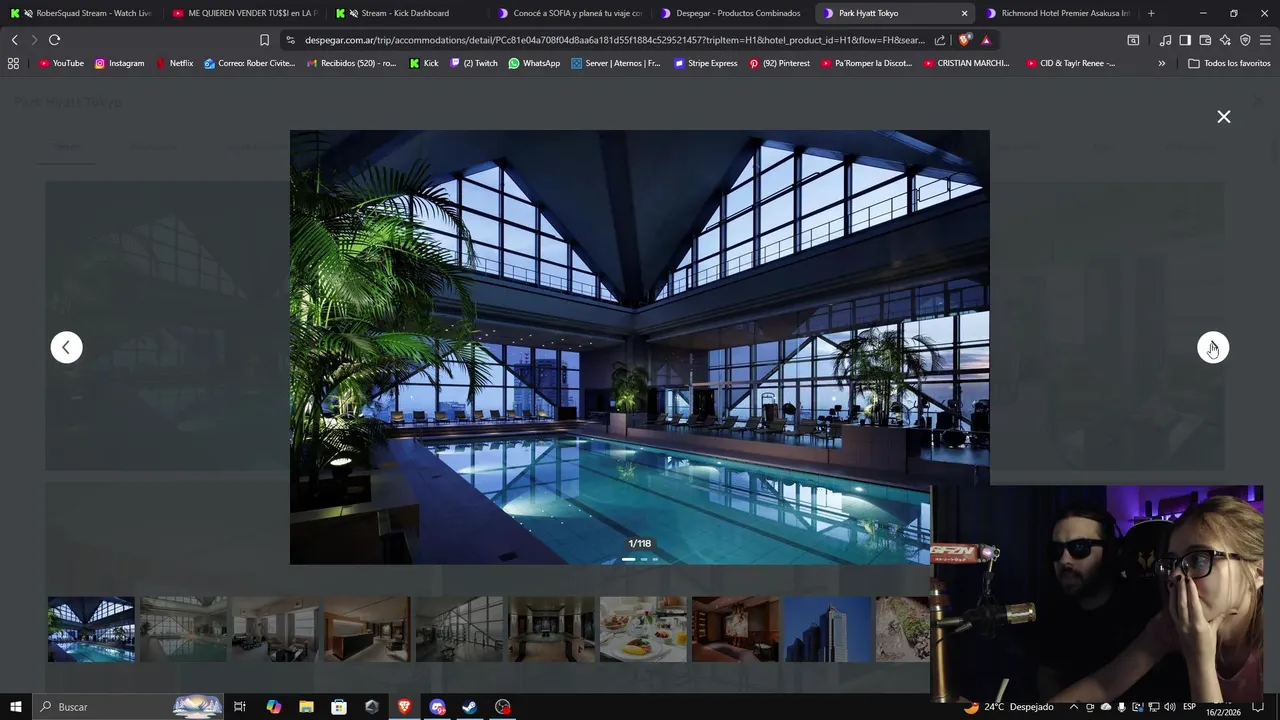This screenshot has height=720, width=1280.
Task: Go to the previous gallery photo
Action: [67, 348]
